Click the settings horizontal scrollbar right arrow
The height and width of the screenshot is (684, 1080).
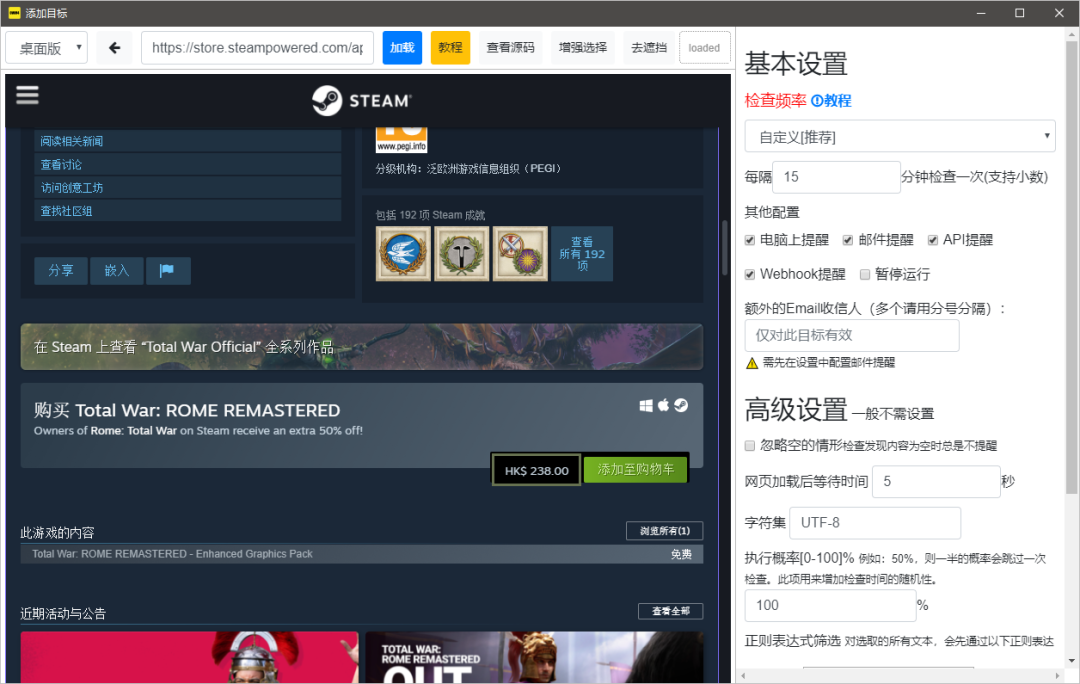[1057, 676]
